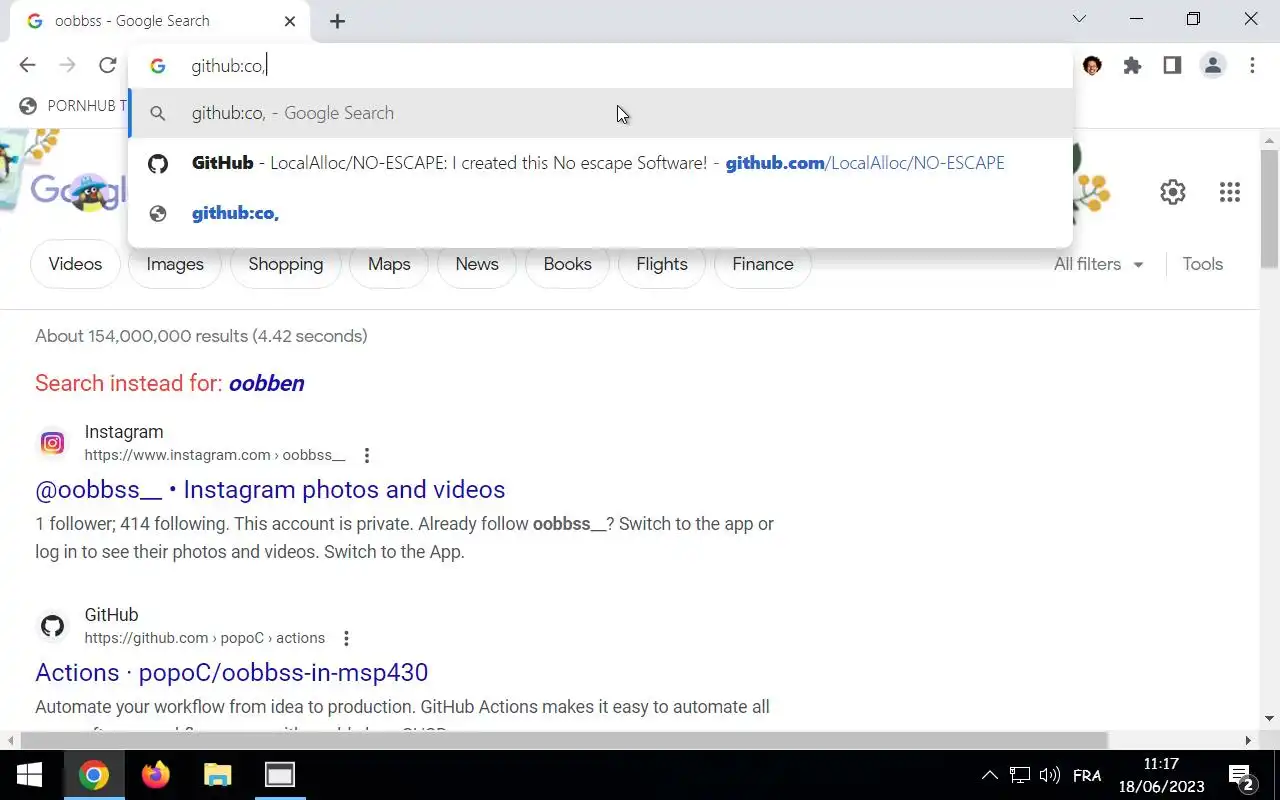This screenshot has width=1280, height=800.
Task: Select the "github:co," URL suggestion
Action: [600, 213]
